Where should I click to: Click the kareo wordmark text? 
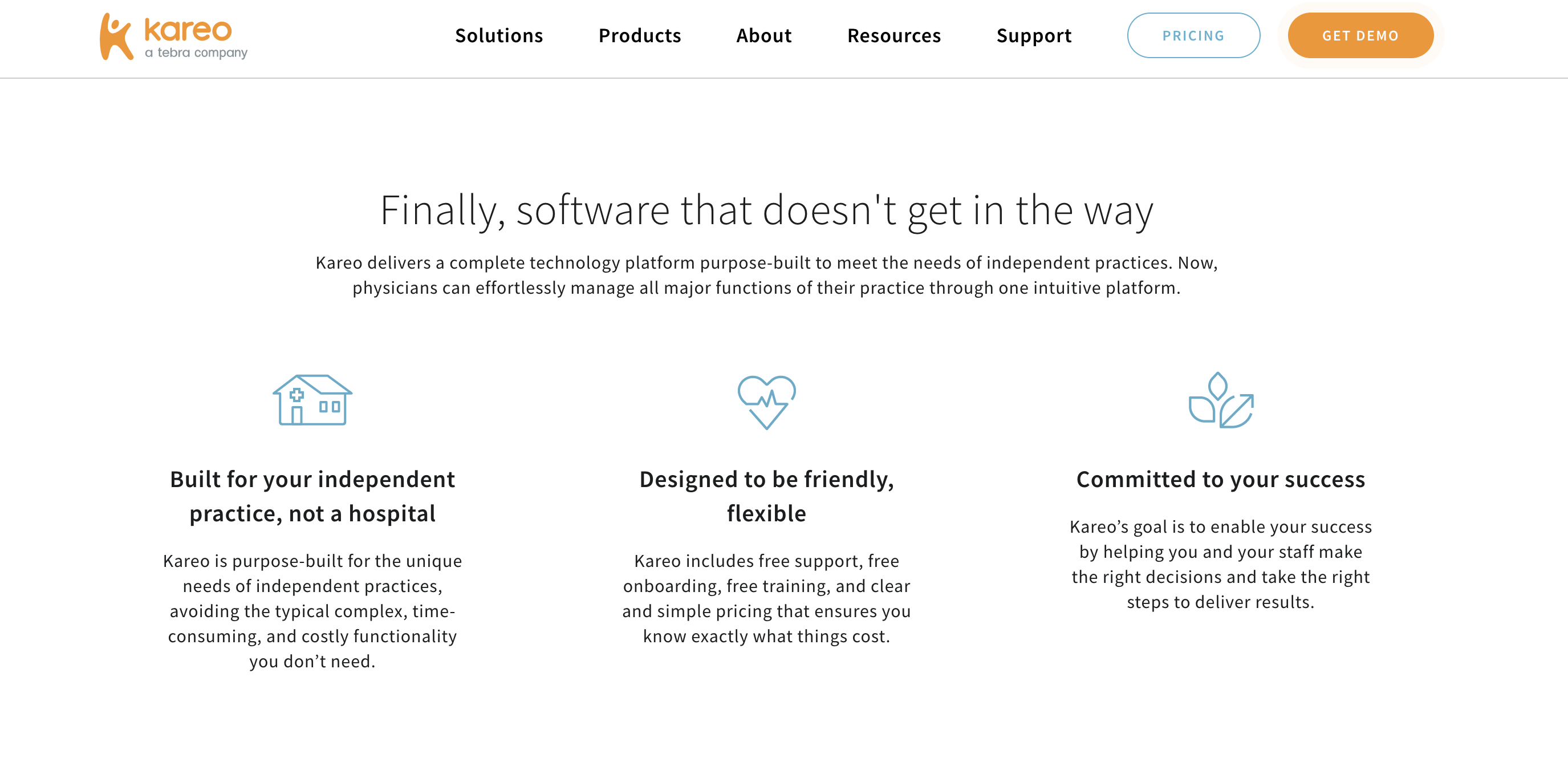pyautogui.click(x=188, y=29)
